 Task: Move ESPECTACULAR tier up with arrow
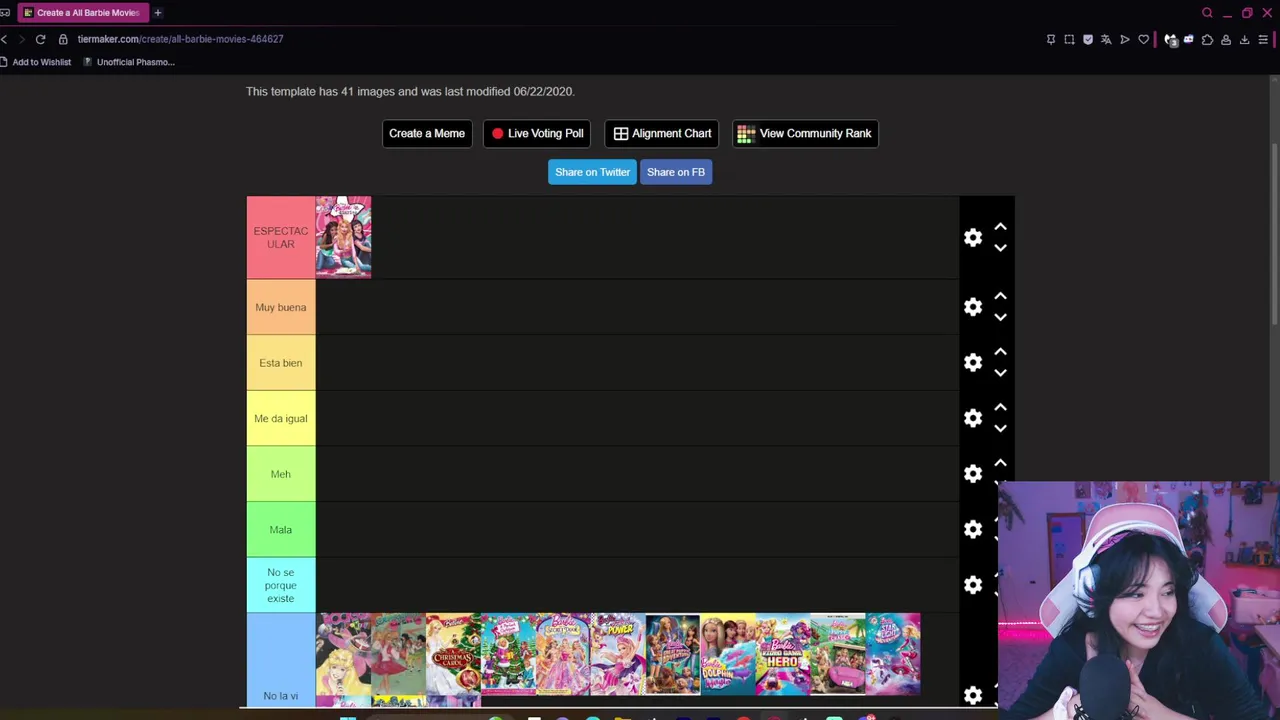click(1000, 228)
